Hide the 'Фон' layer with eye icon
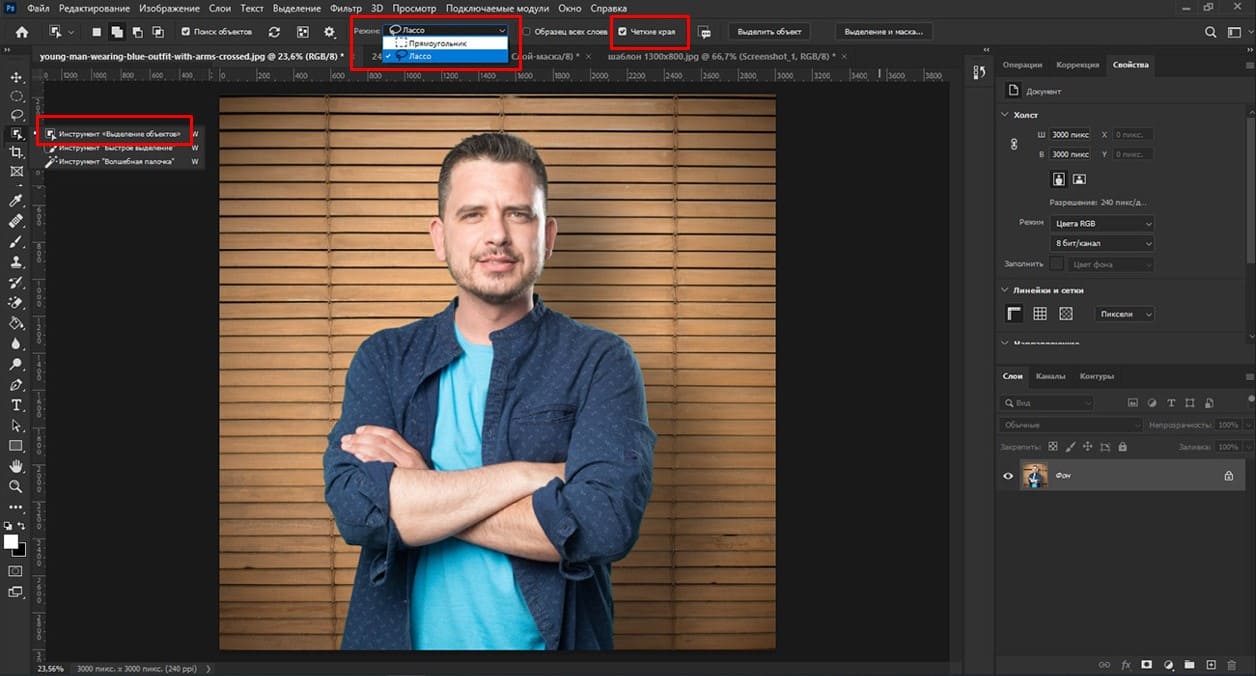The height and width of the screenshot is (676, 1256). pos(1008,476)
